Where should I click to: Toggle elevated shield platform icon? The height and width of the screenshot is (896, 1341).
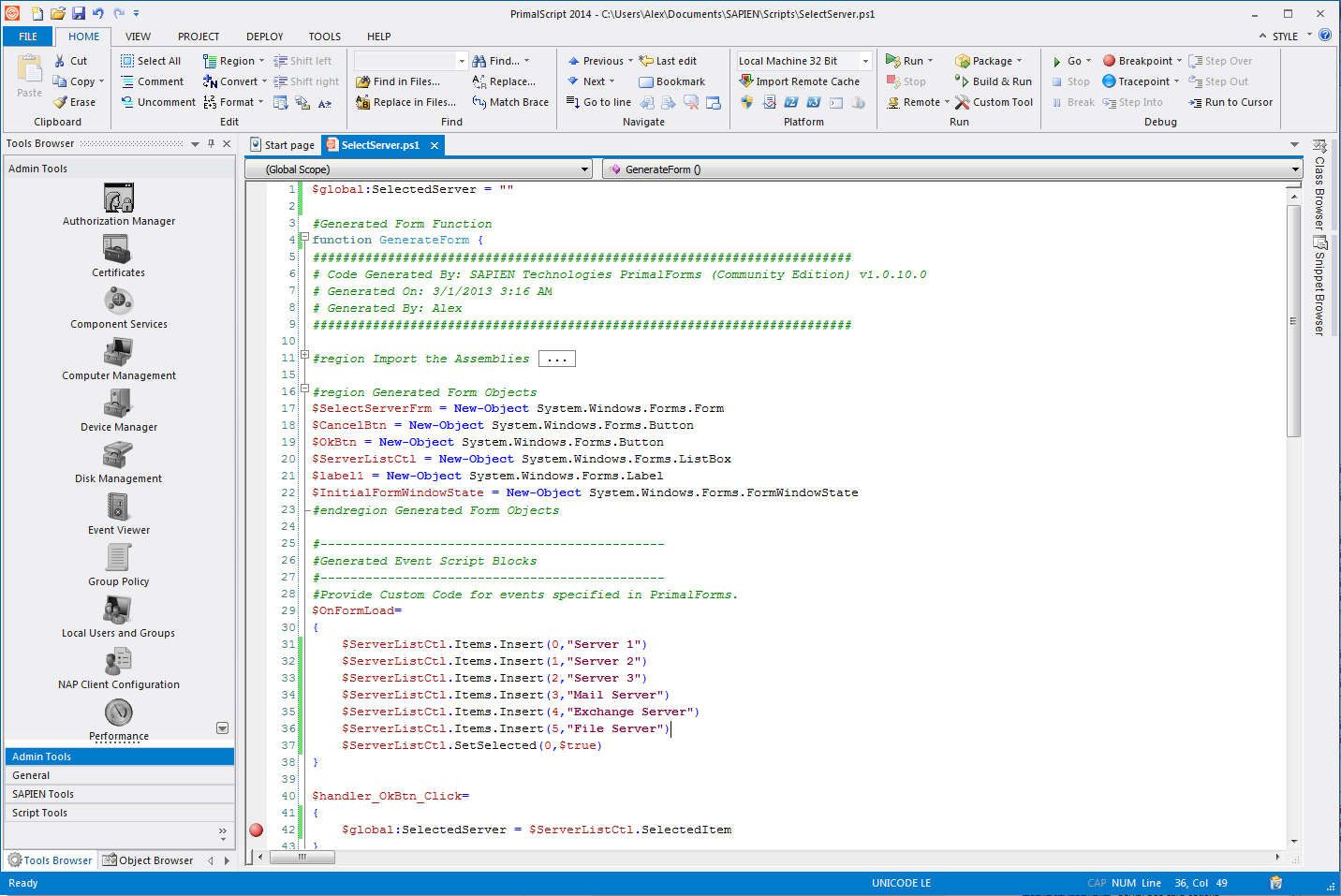coord(746,102)
